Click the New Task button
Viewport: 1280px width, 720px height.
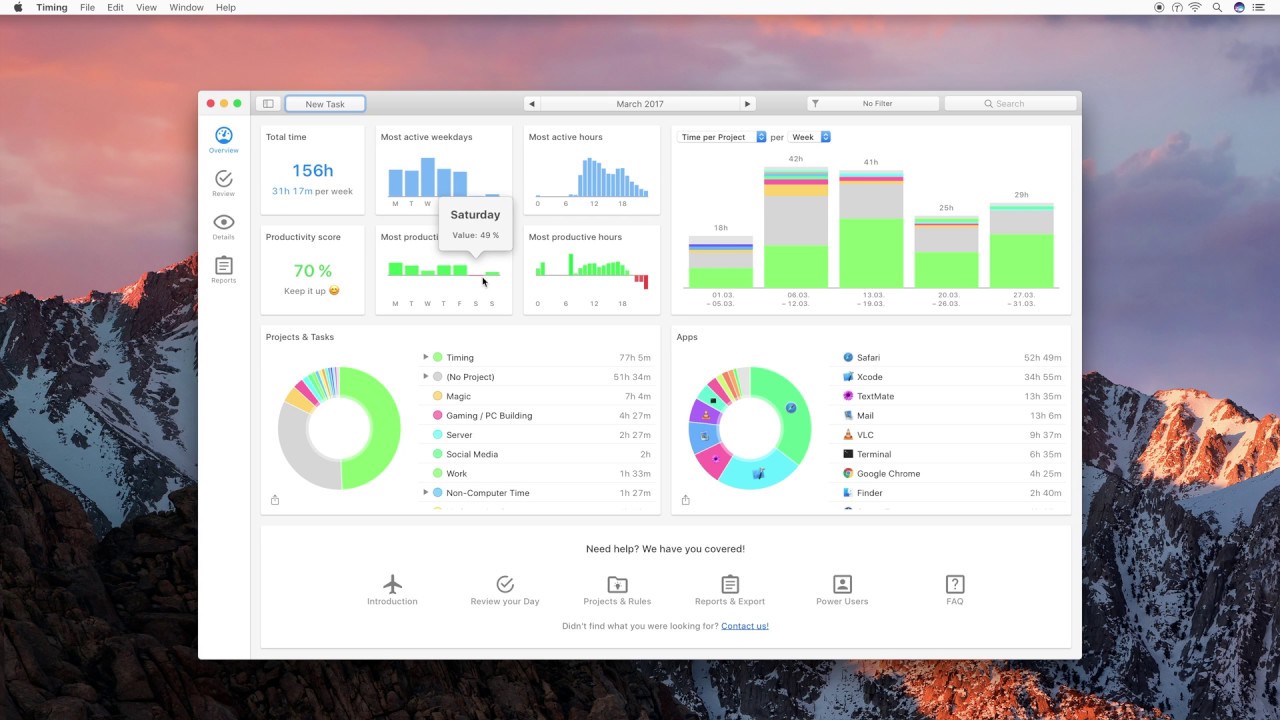(x=325, y=104)
